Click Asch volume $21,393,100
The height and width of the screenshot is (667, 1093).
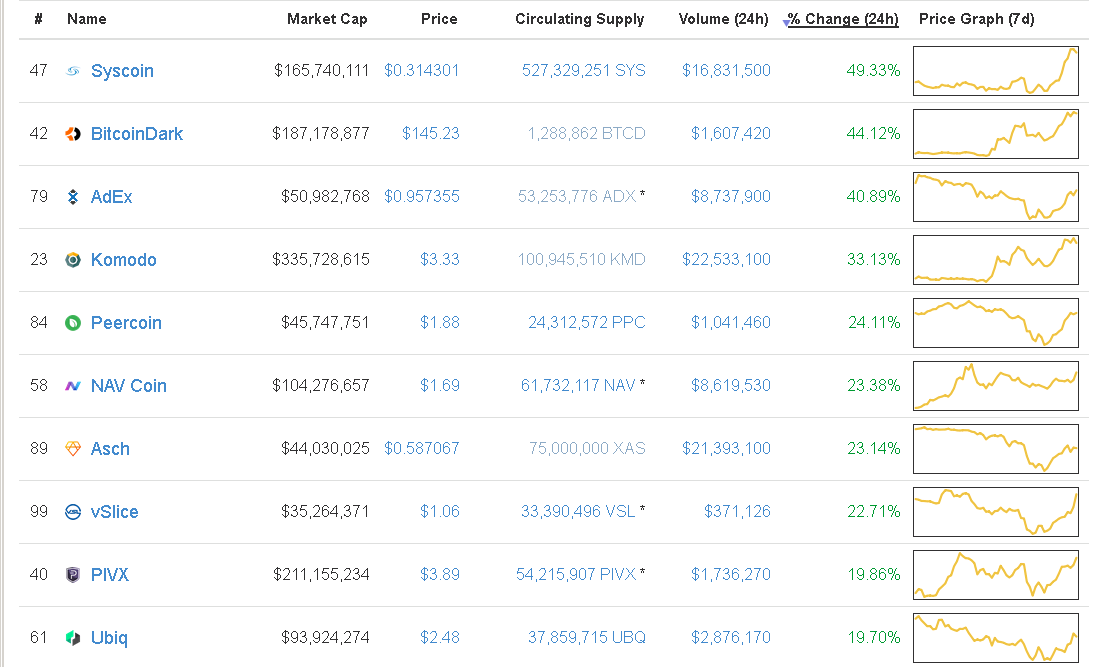[x=726, y=448]
